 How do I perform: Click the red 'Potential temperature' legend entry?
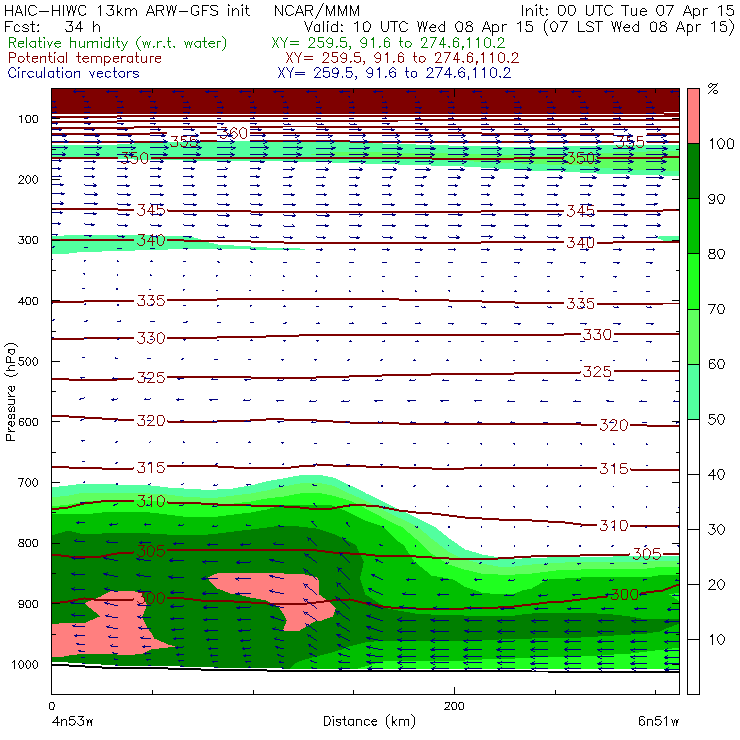(85, 58)
